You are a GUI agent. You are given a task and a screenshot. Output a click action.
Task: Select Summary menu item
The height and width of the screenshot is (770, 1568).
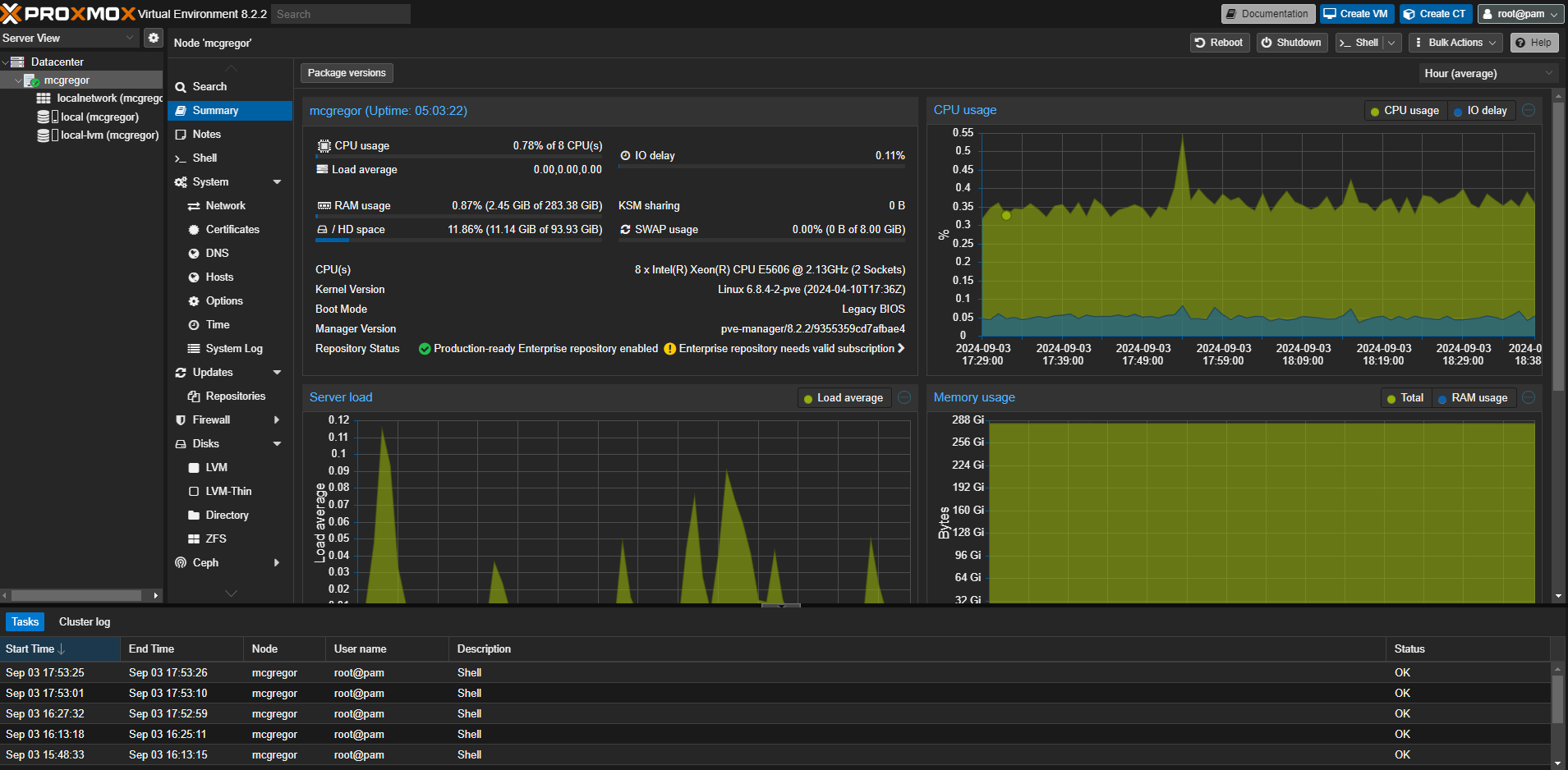[230, 111]
